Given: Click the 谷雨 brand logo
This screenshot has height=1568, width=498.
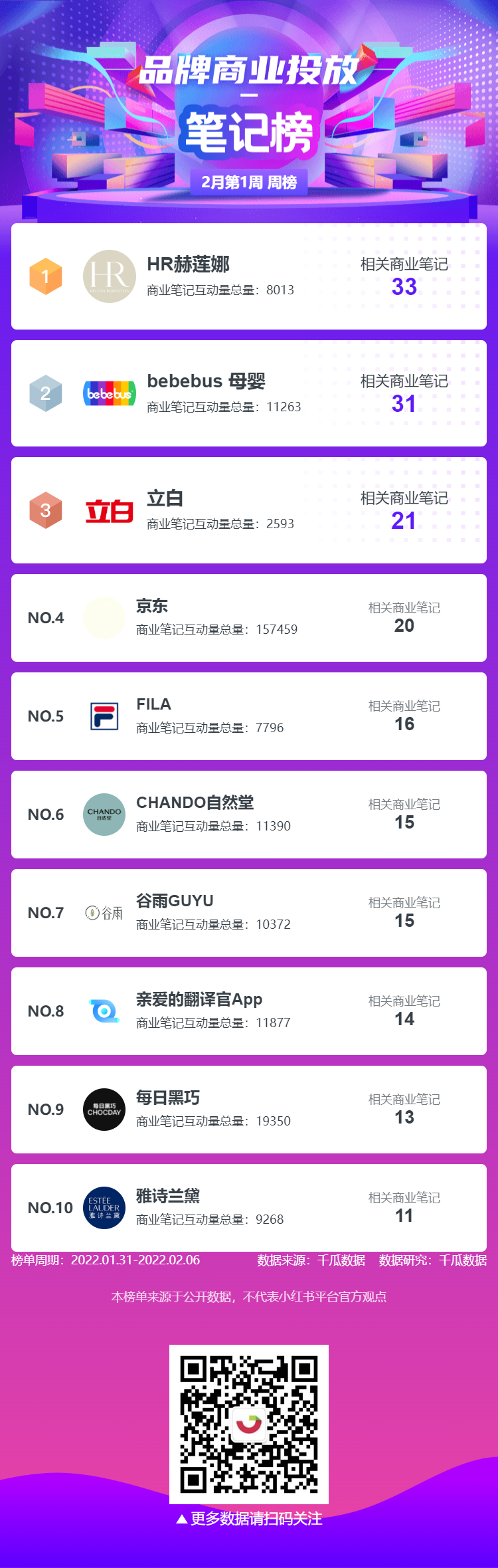Looking at the screenshot, I should click(x=104, y=913).
